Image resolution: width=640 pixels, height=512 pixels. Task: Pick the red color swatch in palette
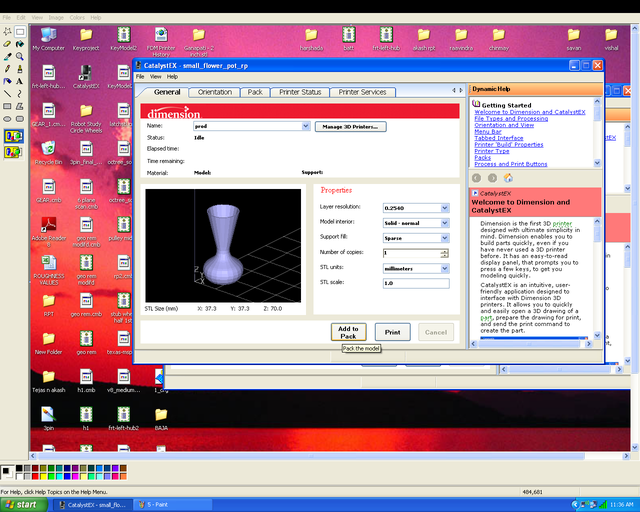(x=35, y=476)
